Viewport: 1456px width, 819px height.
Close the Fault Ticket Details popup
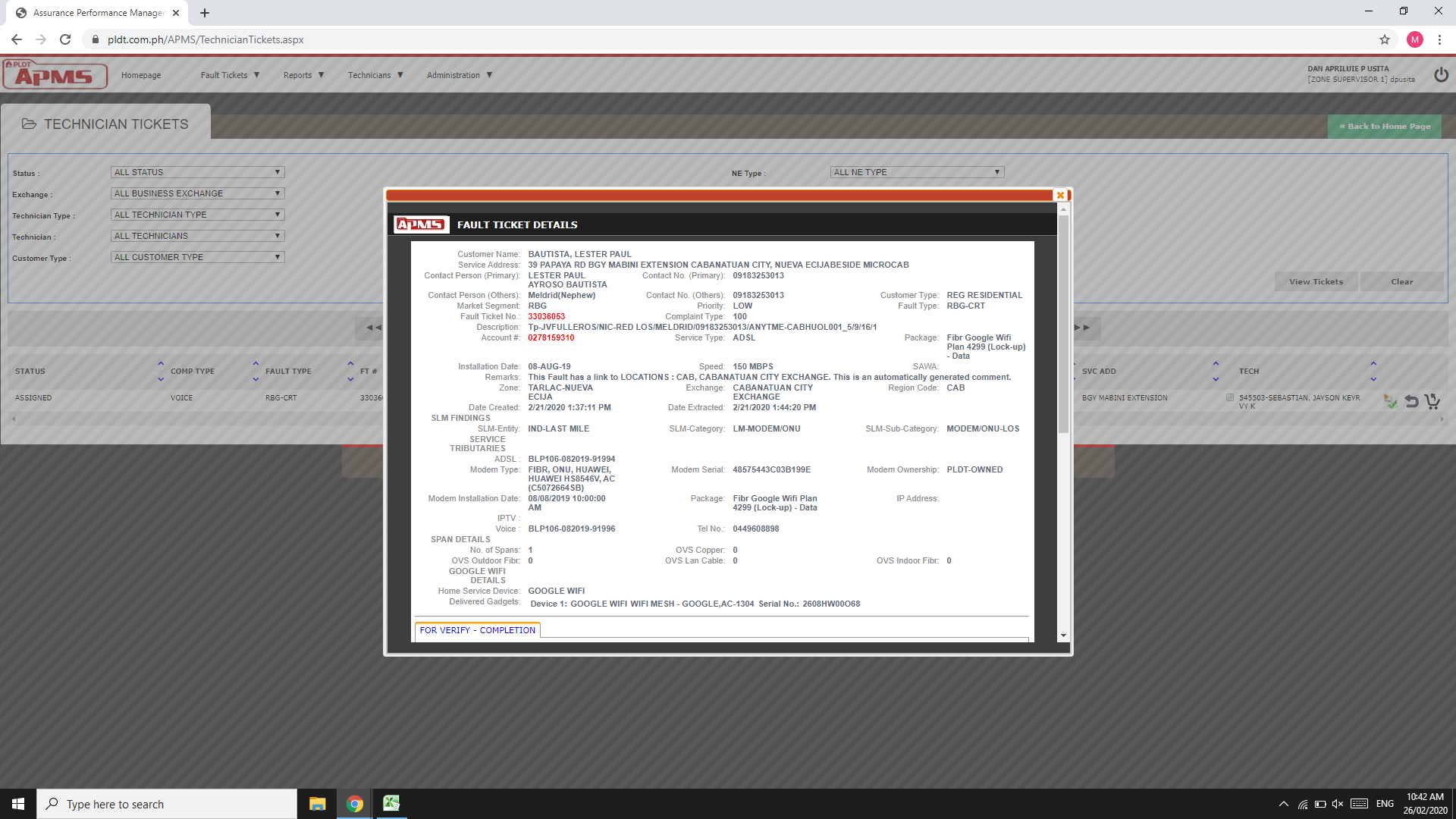[1060, 196]
